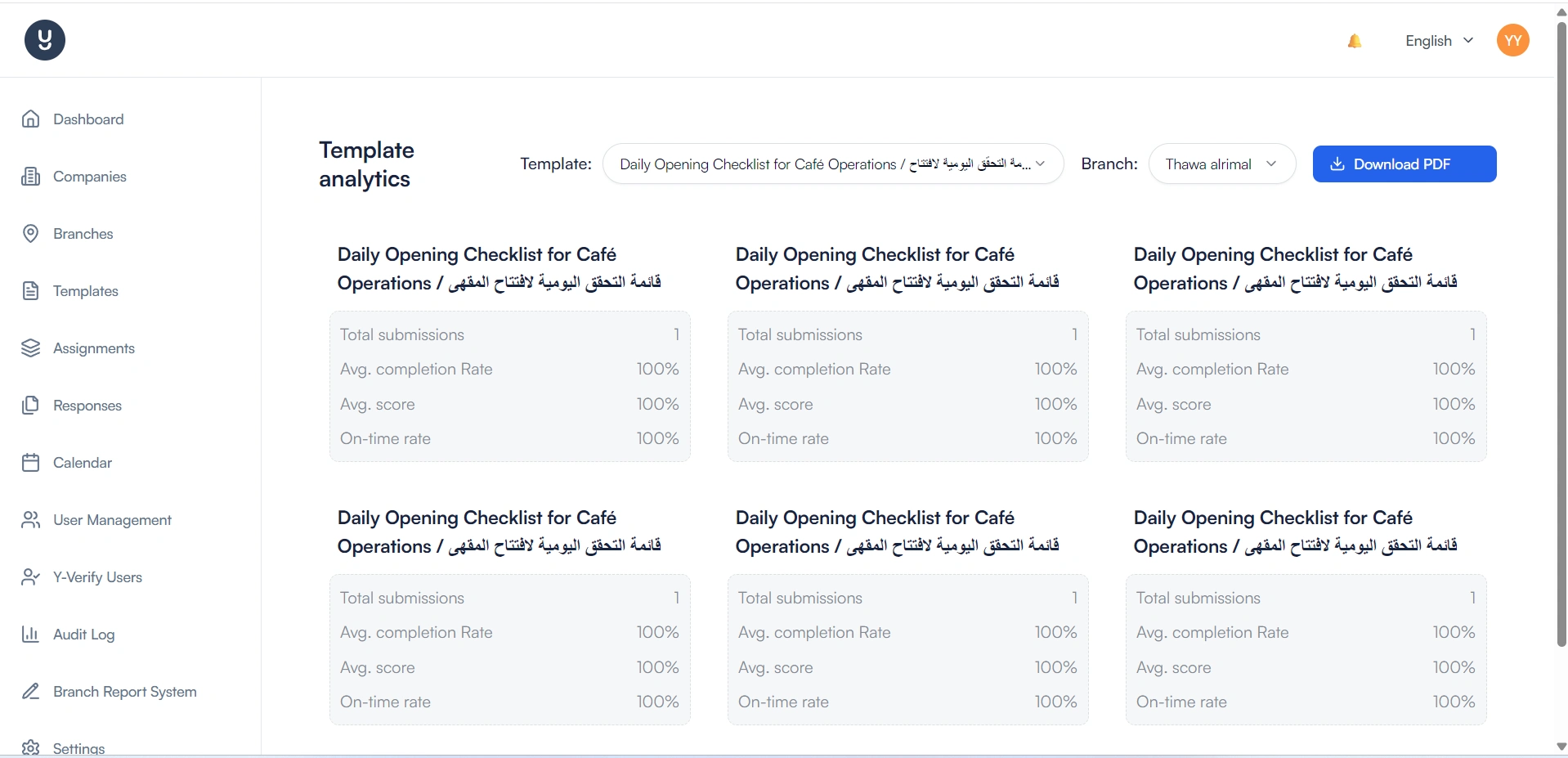
Task: Click the Dashboard home icon
Action: coord(30,119)
